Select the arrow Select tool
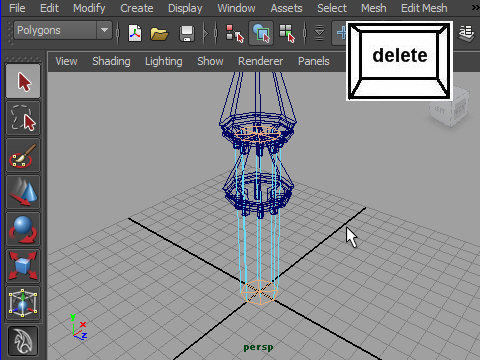480x360 pixels. (x=23, y=81)
